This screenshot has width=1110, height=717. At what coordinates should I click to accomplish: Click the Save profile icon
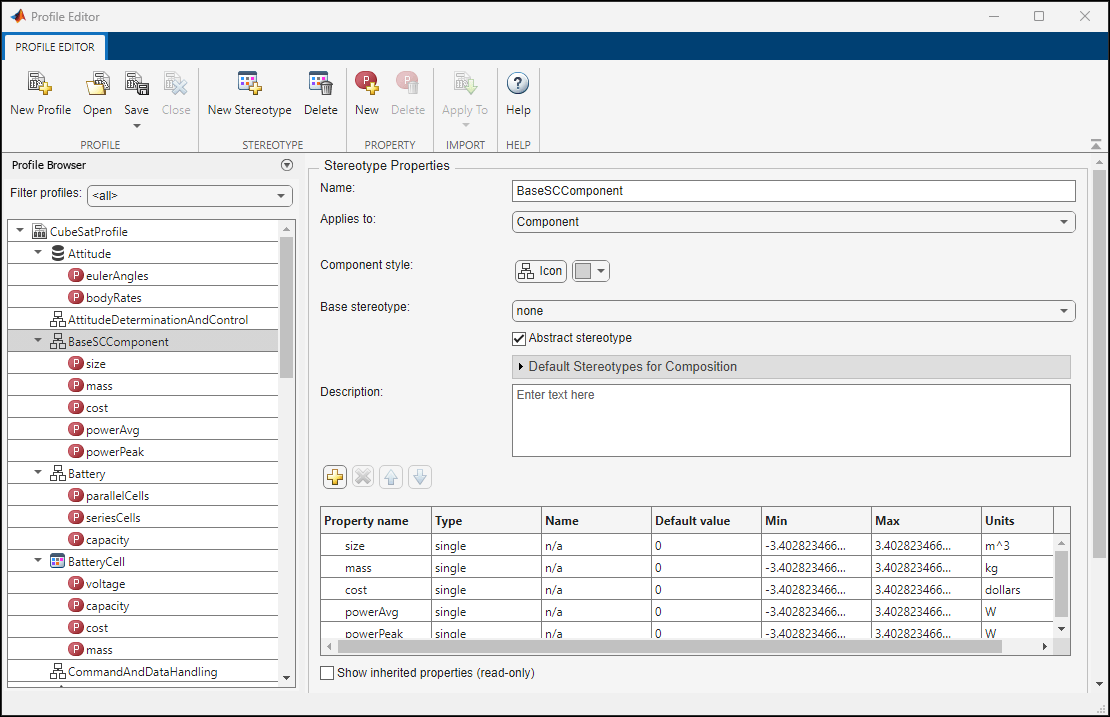pos(136,85)
